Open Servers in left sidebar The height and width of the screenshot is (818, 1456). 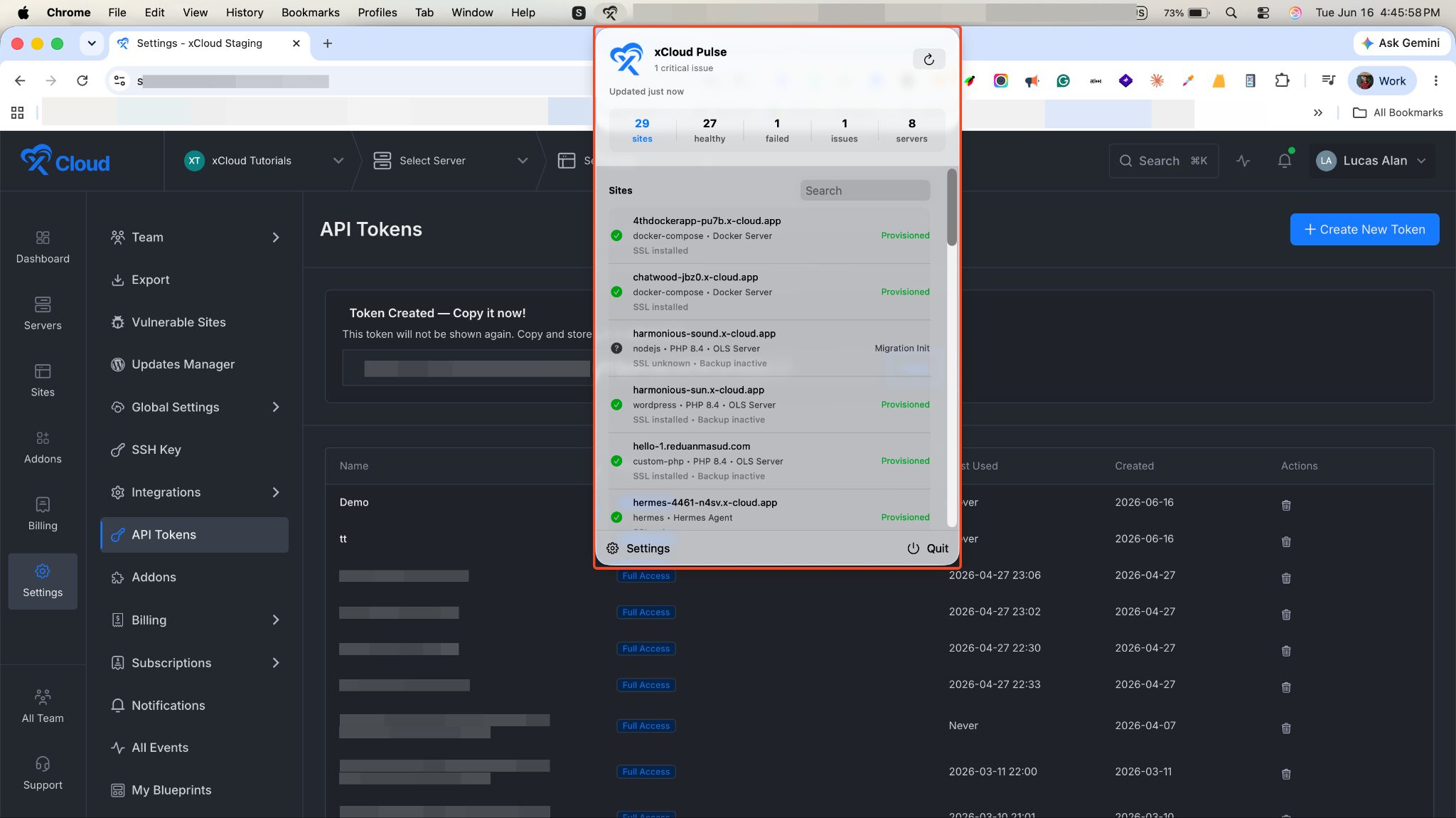[x=43, y=314]
